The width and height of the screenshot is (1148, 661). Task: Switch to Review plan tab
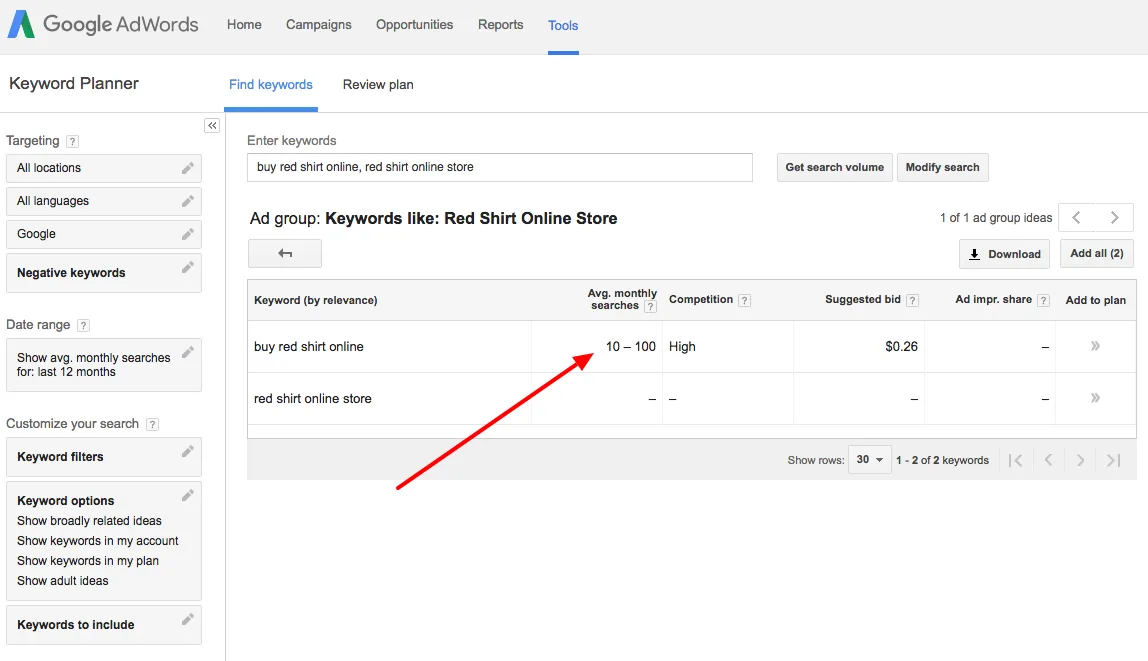tap(378, 84)
